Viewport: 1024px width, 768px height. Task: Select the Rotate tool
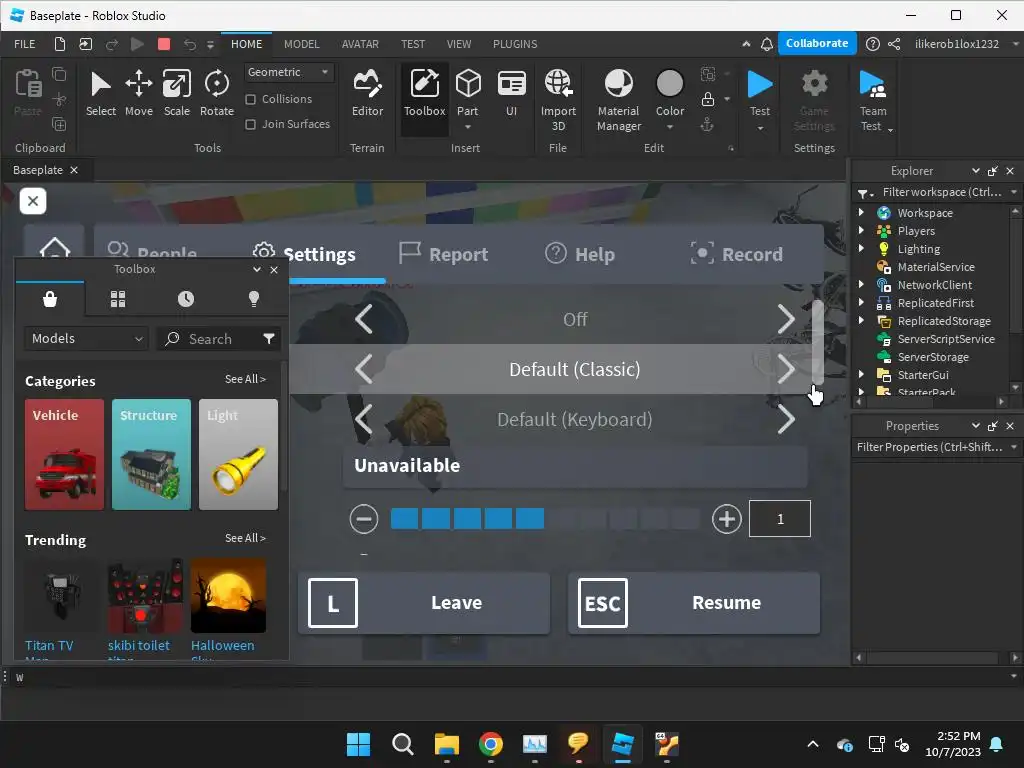click(x=217, y=93)
